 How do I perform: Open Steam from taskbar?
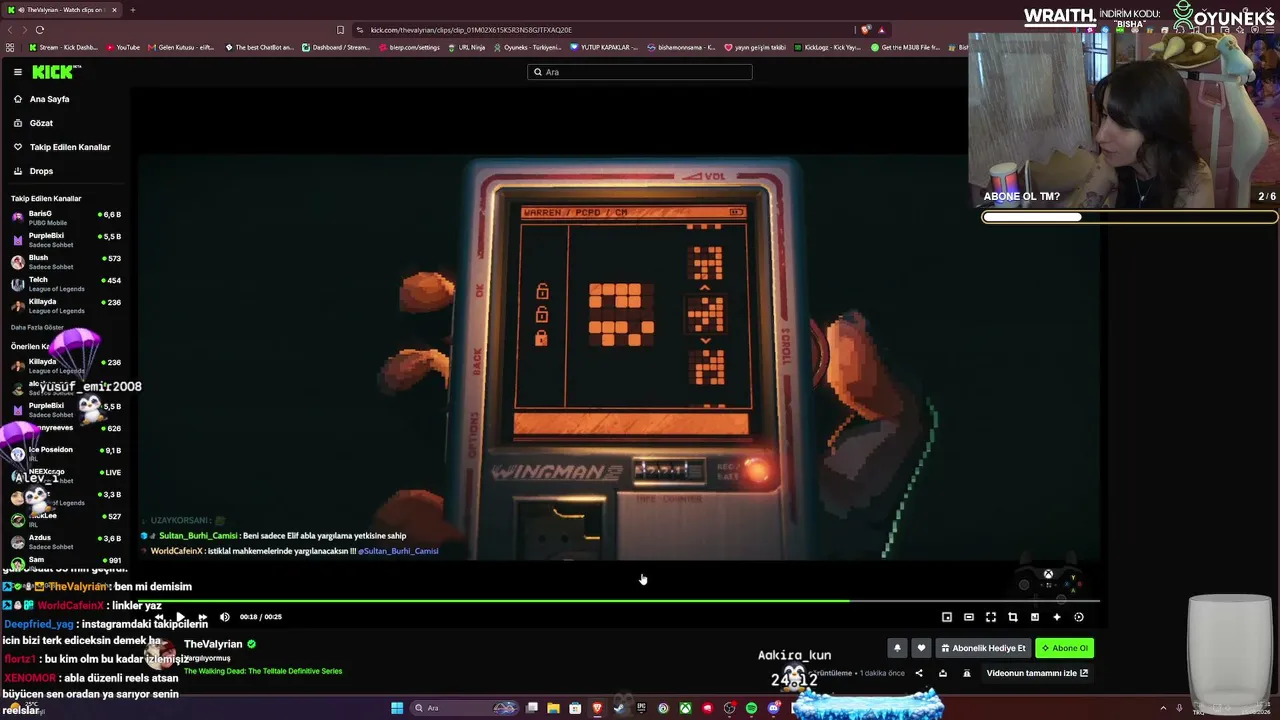click(619, 708)
